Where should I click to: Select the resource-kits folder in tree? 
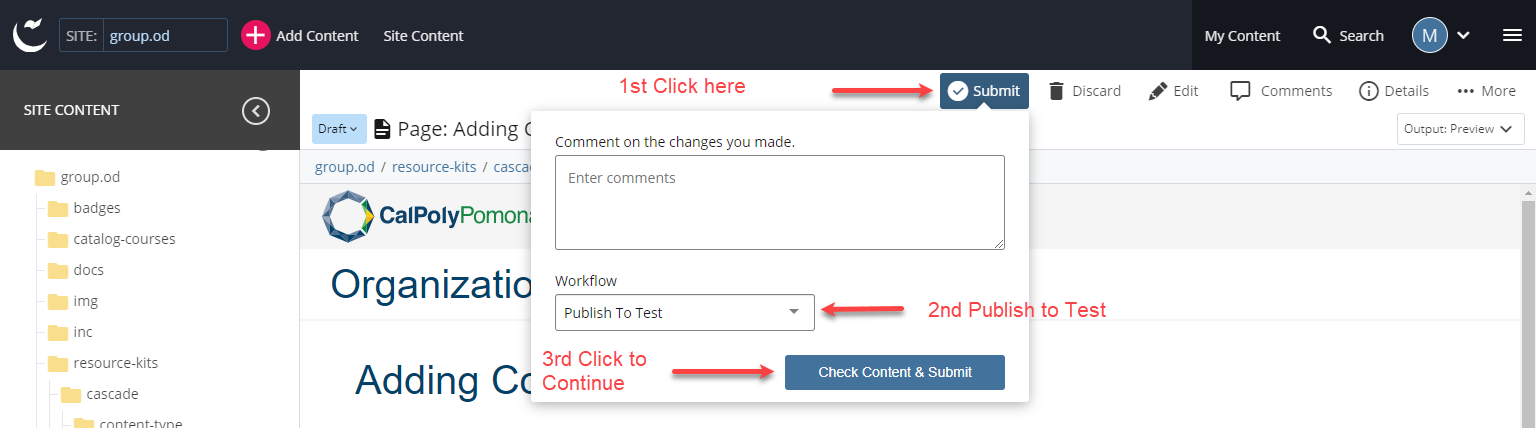(115, 363)
